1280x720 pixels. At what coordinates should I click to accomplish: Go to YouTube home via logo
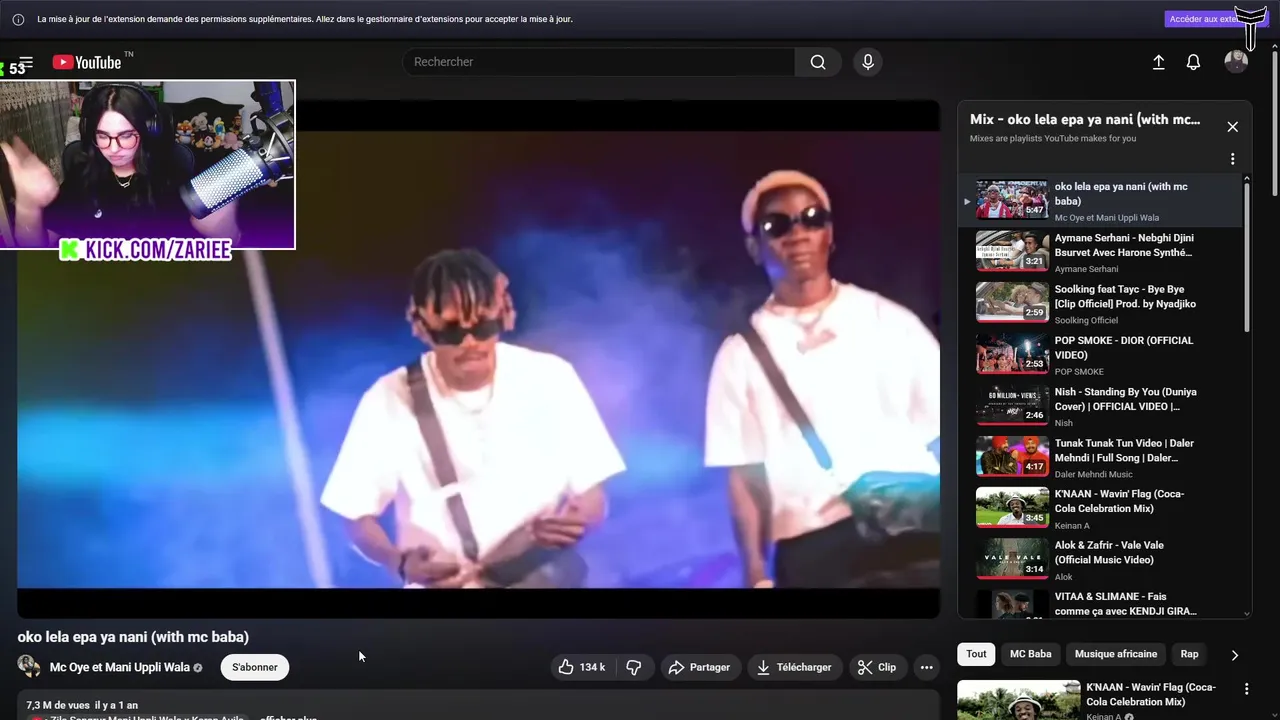(x=86, y=62)
